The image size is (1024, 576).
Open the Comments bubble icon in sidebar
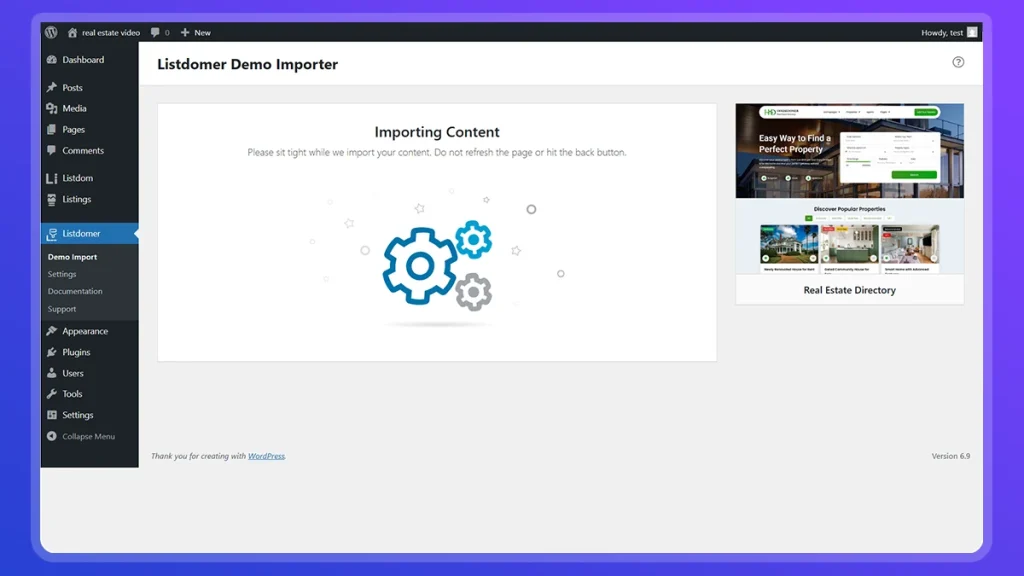click(53, 150)
